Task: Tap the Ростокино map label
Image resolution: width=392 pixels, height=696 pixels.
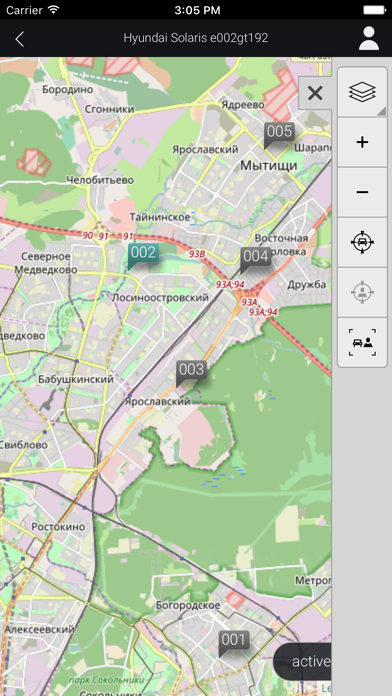Action: [x=58, y=527]
